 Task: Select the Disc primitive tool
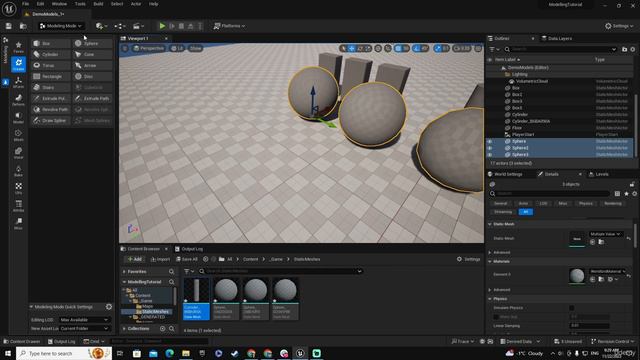coord(93,76)
